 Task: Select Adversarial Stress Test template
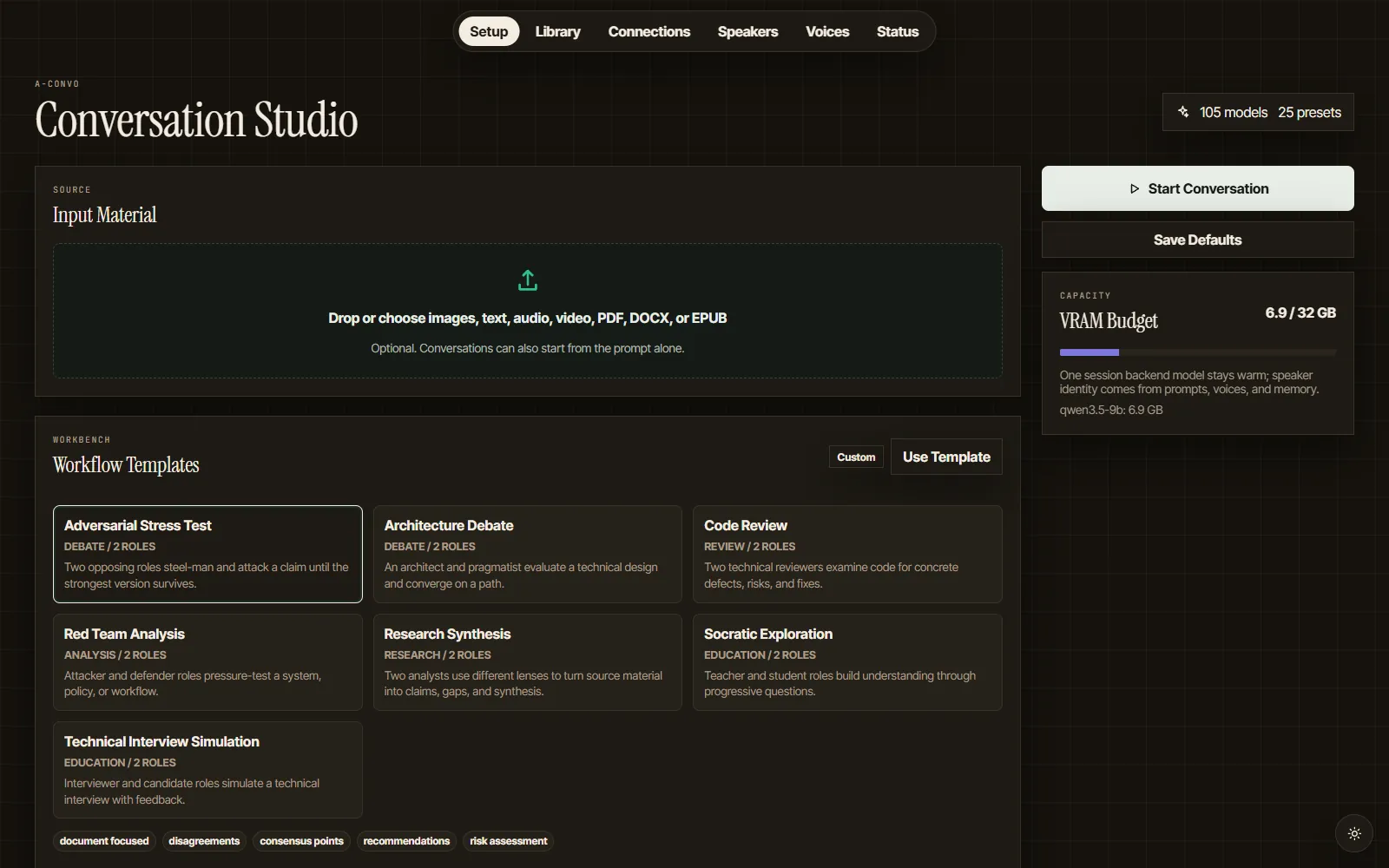(x=207, y=554)
